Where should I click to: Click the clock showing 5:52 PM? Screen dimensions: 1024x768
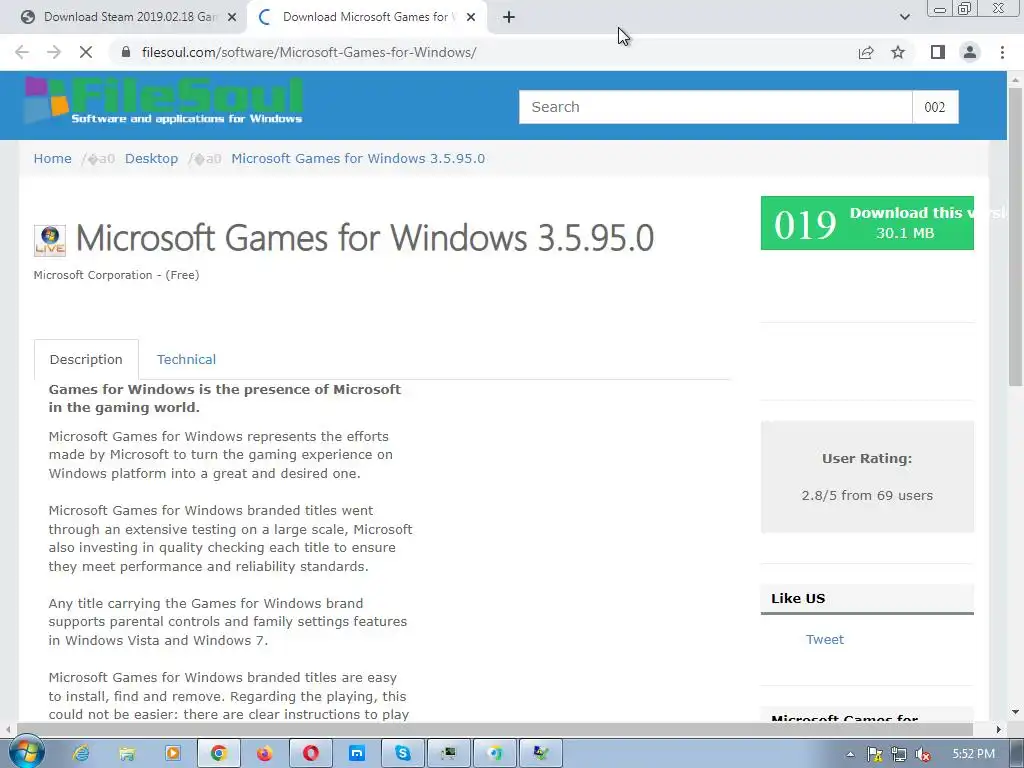tap(973, 754)
